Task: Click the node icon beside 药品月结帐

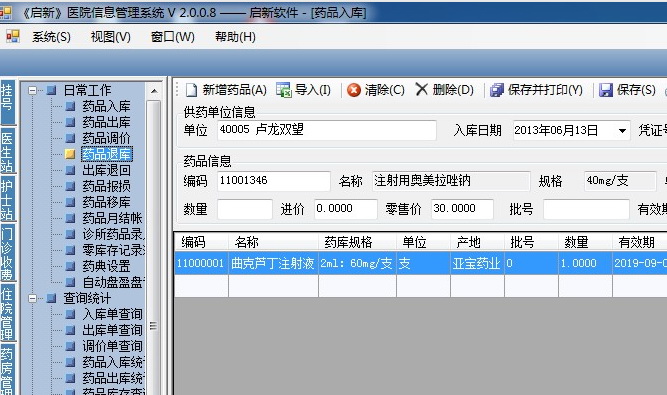Action: tap(70, 218)
